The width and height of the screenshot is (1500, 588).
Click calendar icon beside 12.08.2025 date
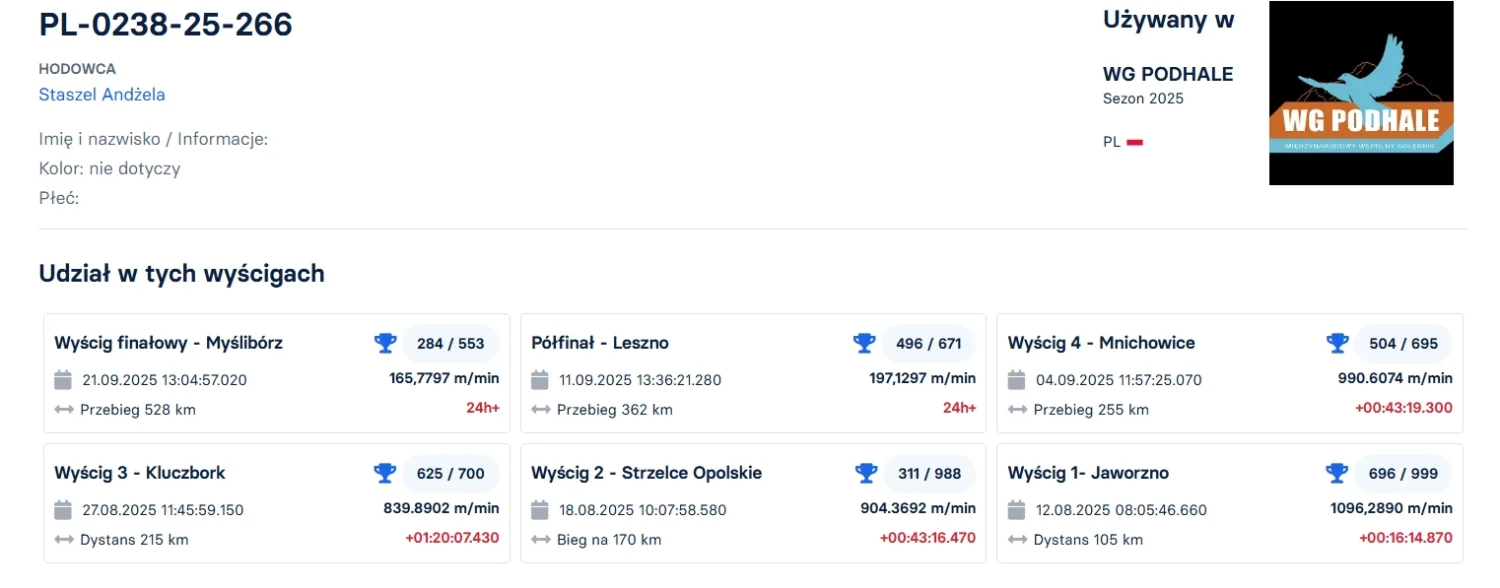1017,510
